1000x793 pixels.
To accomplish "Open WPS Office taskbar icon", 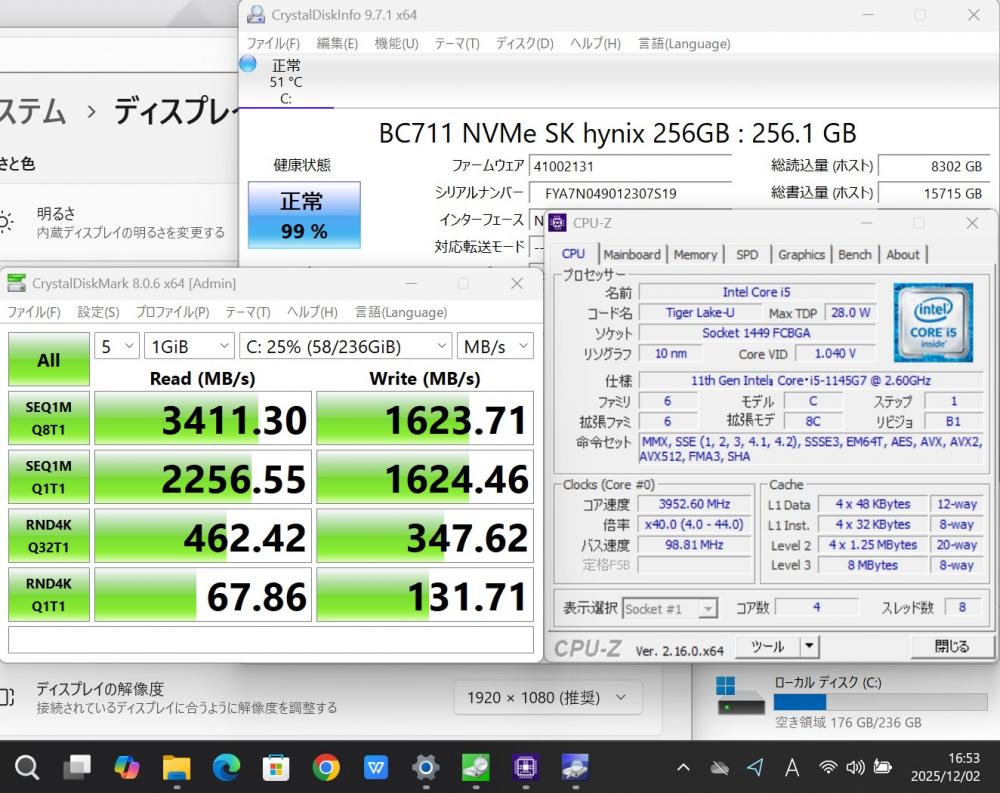I will click(375, 767).
